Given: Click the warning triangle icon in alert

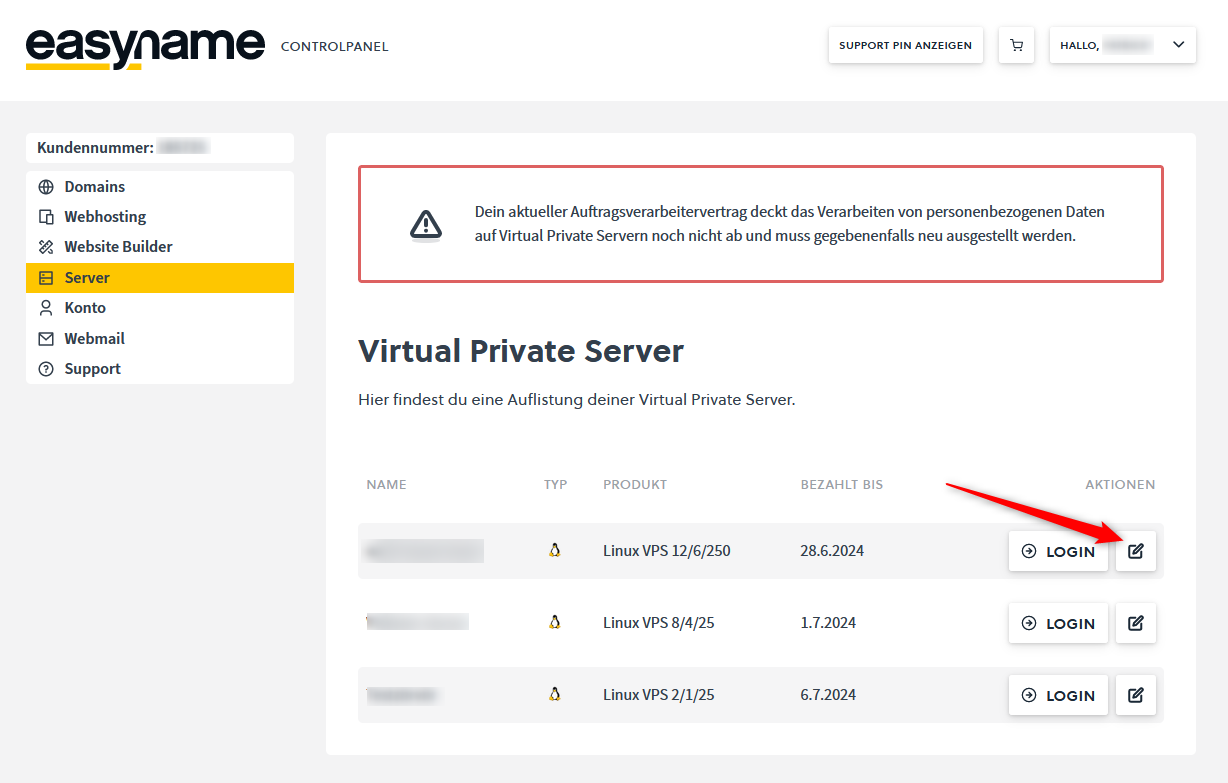Looking at the screenshot, I should click(x=426, y=224).
